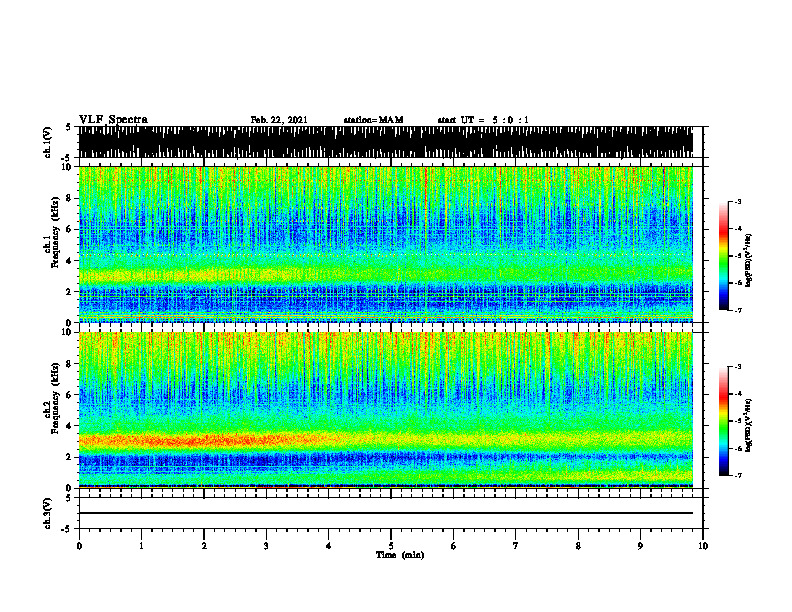Click the time-axis tick label "9"

(x=640, y=546)
